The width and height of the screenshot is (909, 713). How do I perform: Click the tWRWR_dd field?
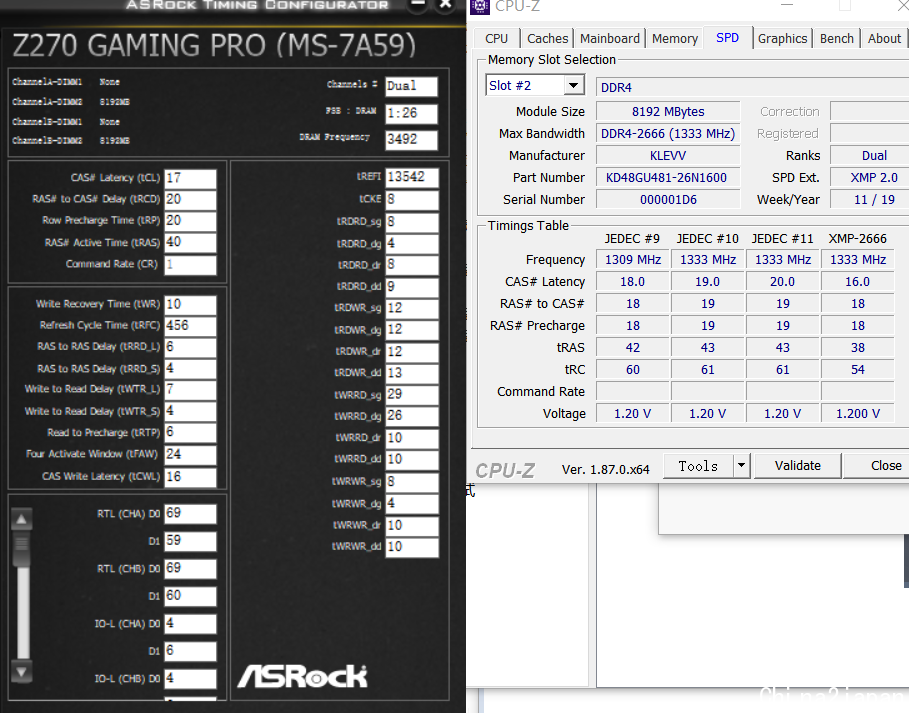click(412, 547)
